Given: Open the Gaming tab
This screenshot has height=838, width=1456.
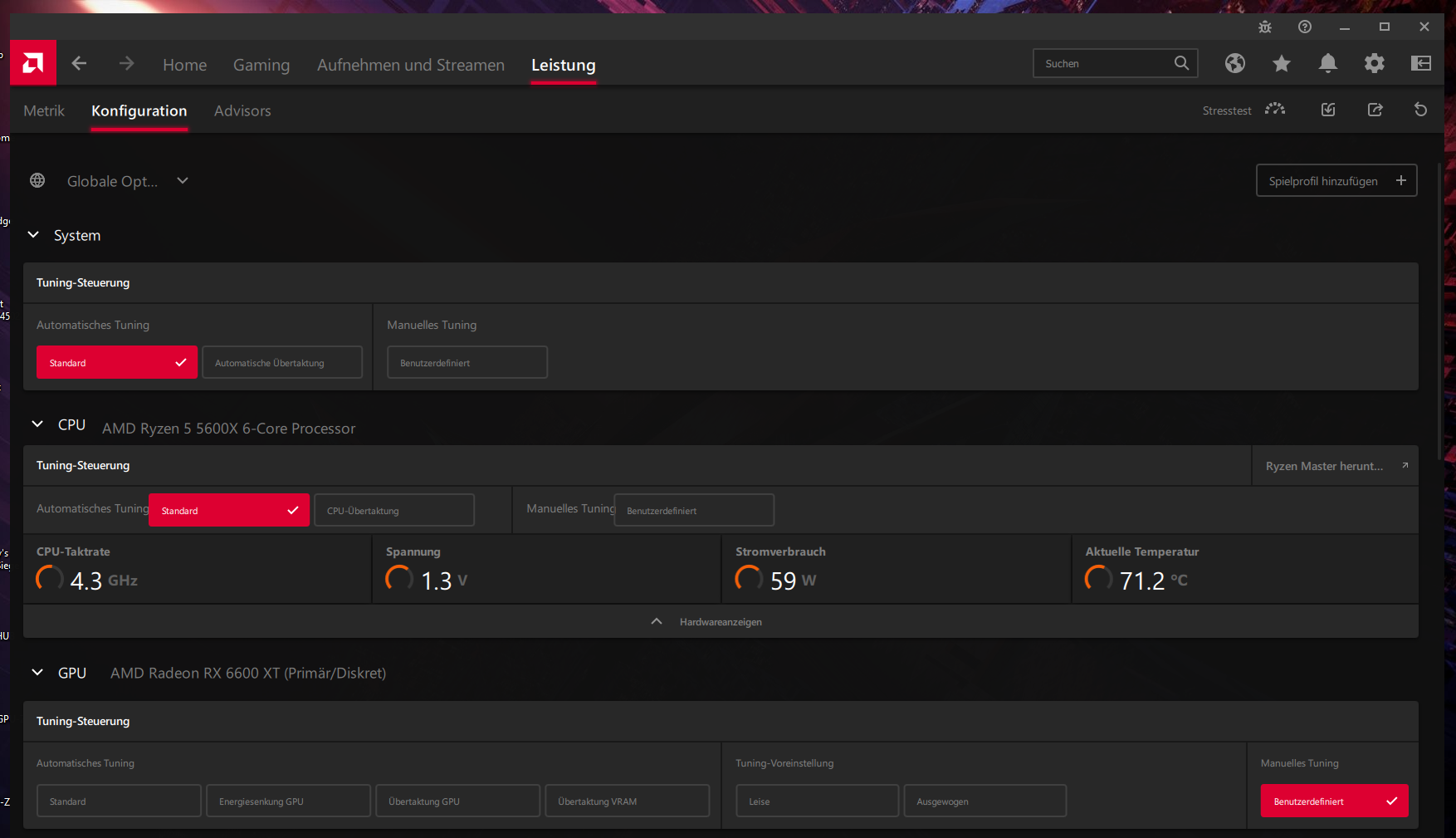Looking at the screenshot, I should click(x=261, y=65).
